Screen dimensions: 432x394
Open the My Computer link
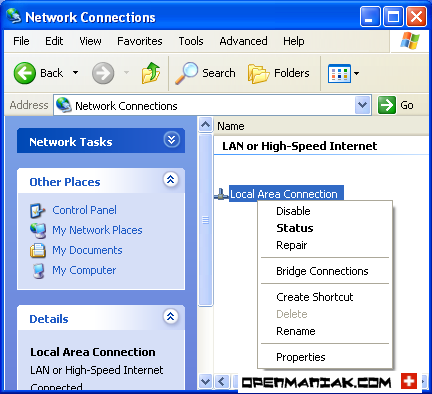click(84, 270)
